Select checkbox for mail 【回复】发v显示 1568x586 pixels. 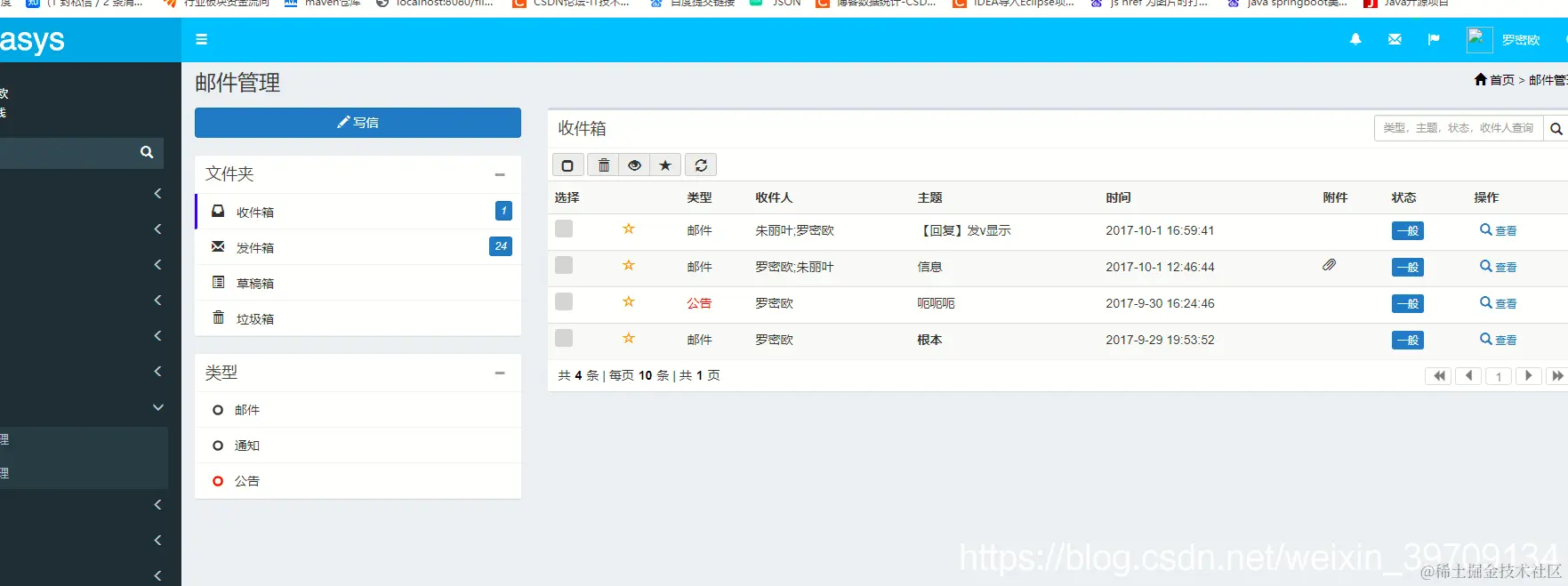tap(564, 229)
